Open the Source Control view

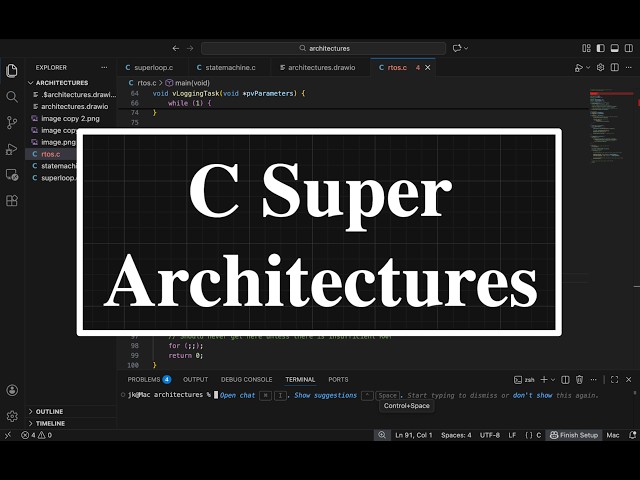click(x=12, y=122)
